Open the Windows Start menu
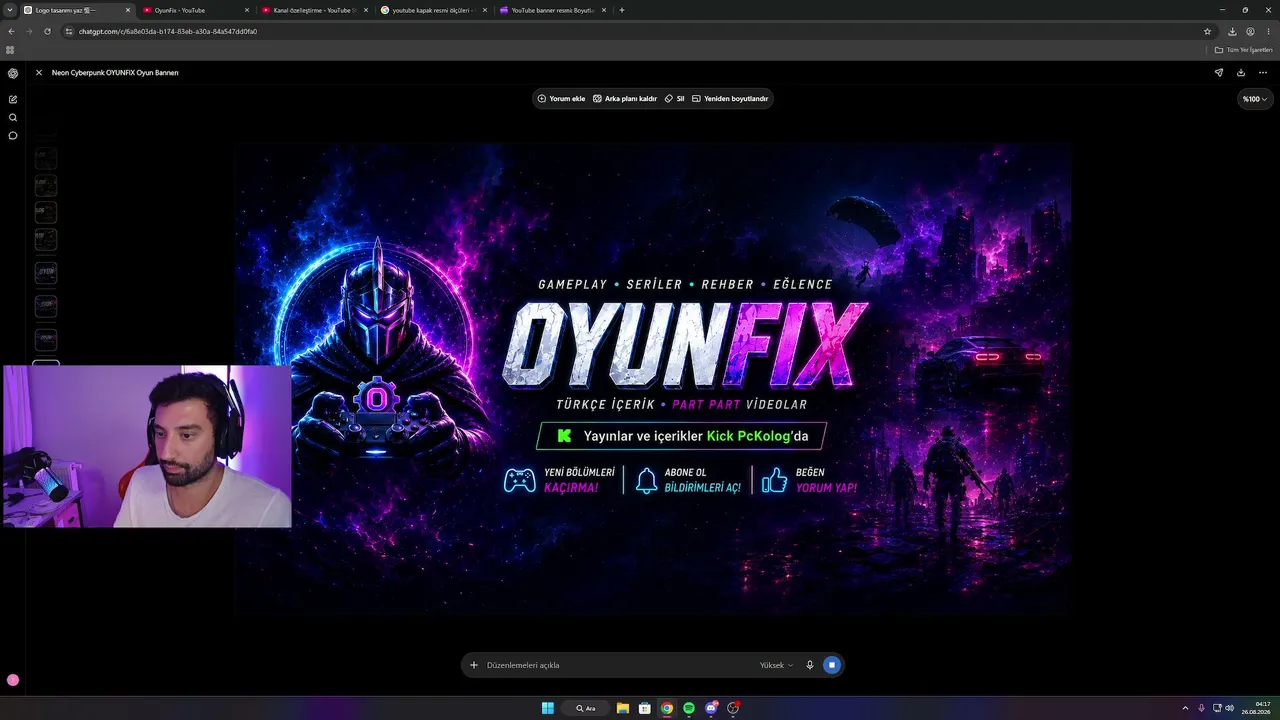Screen dimensions: 1280x720 pos(548,708)
